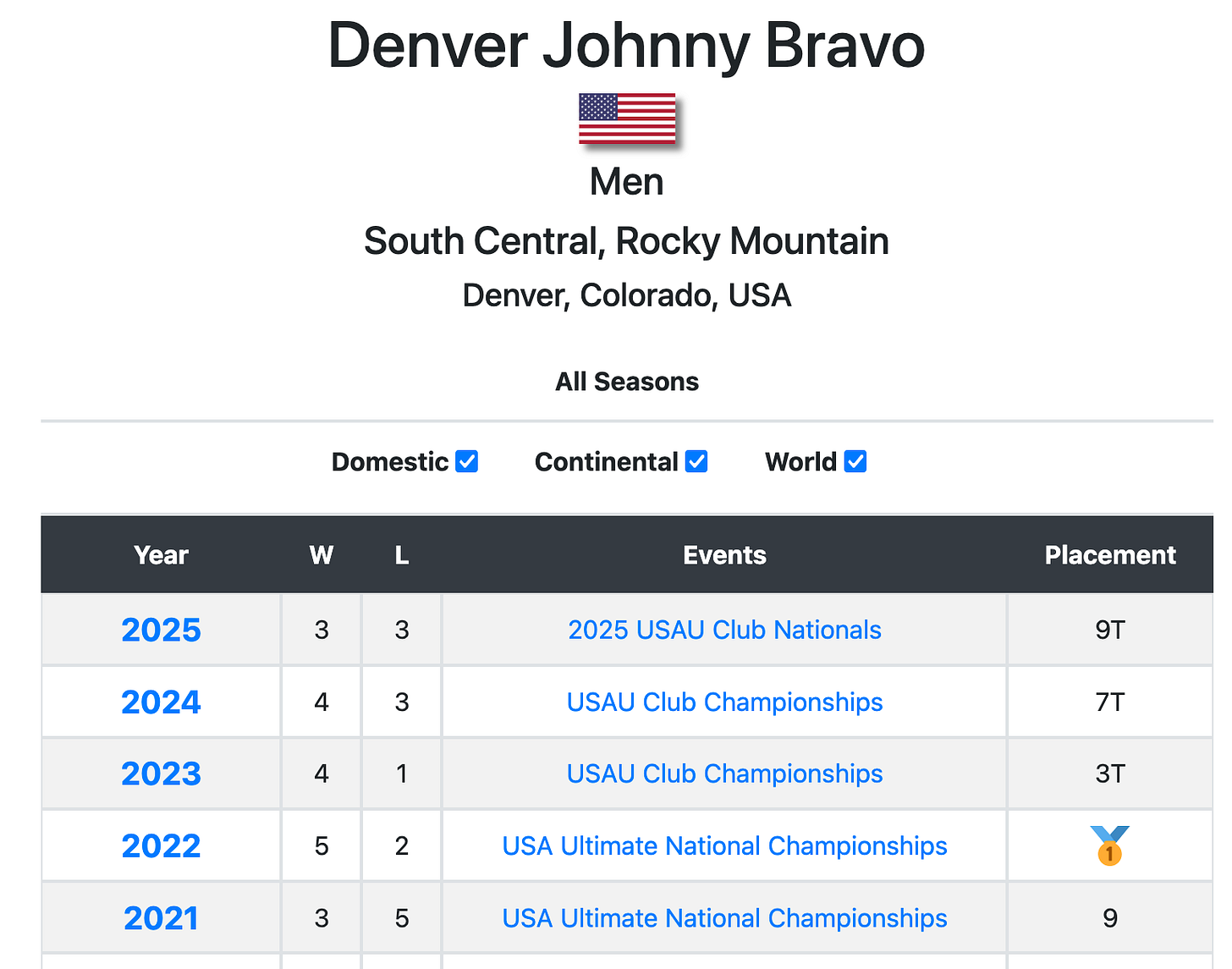Click the W column header
Screen dimensions: 1232x969
pos(322,555)
